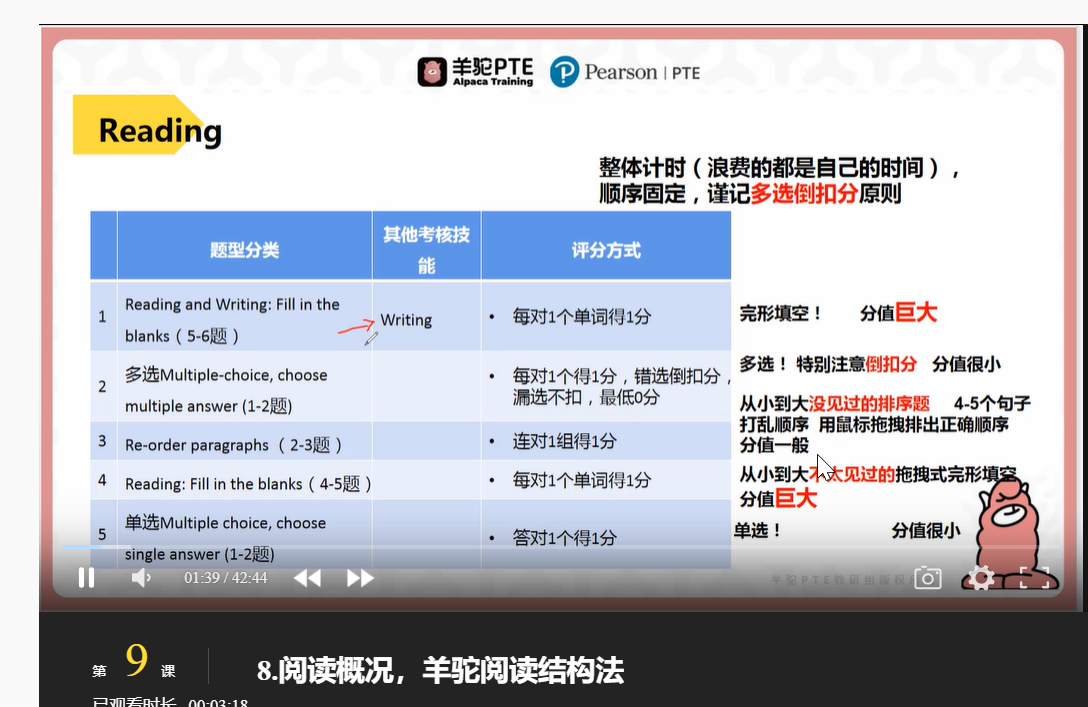Click the Re-order paragraphs row text

[233, 445]
